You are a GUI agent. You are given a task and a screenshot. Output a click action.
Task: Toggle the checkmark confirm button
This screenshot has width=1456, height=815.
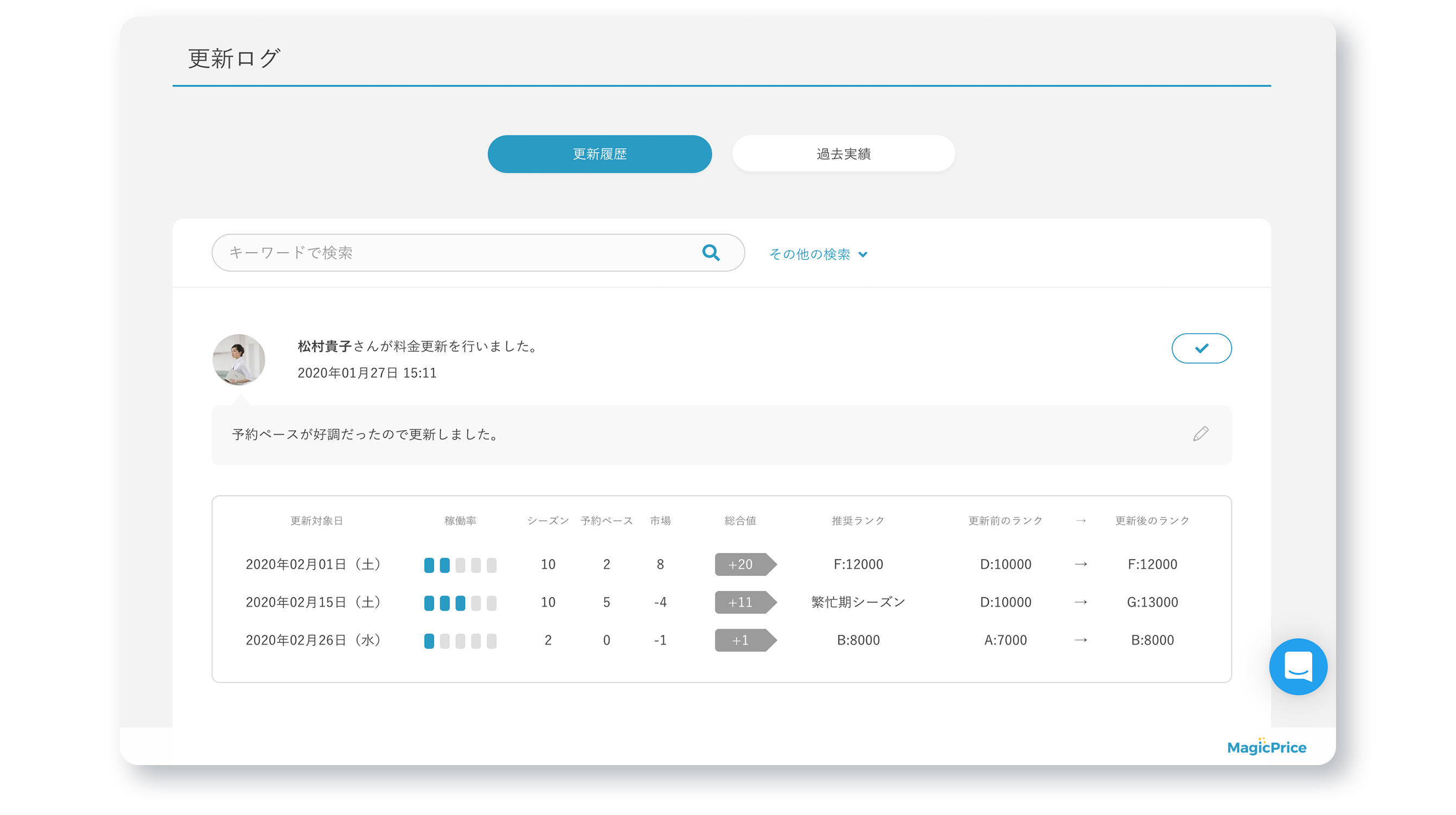1201,348
